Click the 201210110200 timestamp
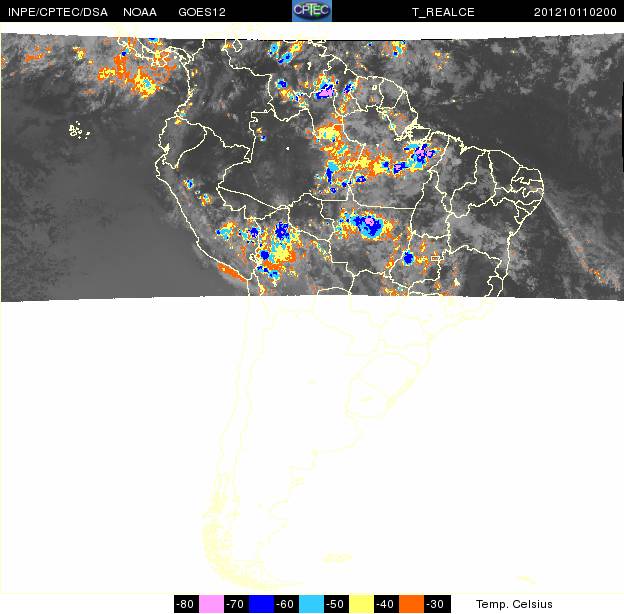624x614 pixels. point(575,12)
